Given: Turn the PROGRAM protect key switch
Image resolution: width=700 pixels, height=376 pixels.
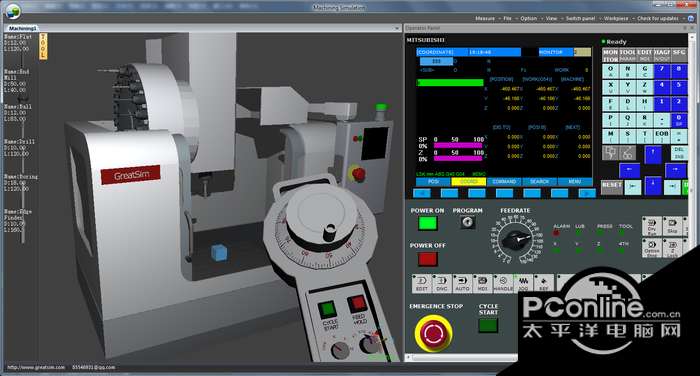Looking at the screenshot, I should tap(467, 222).
